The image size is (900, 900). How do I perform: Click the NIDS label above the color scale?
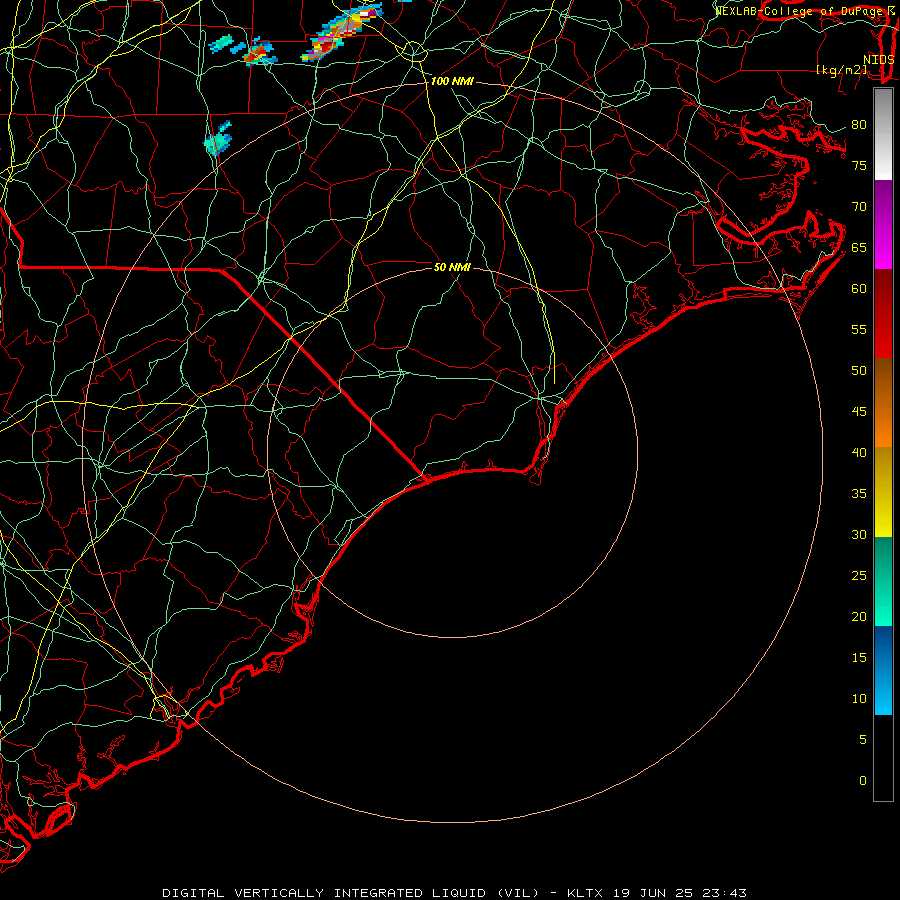[879, 60]
